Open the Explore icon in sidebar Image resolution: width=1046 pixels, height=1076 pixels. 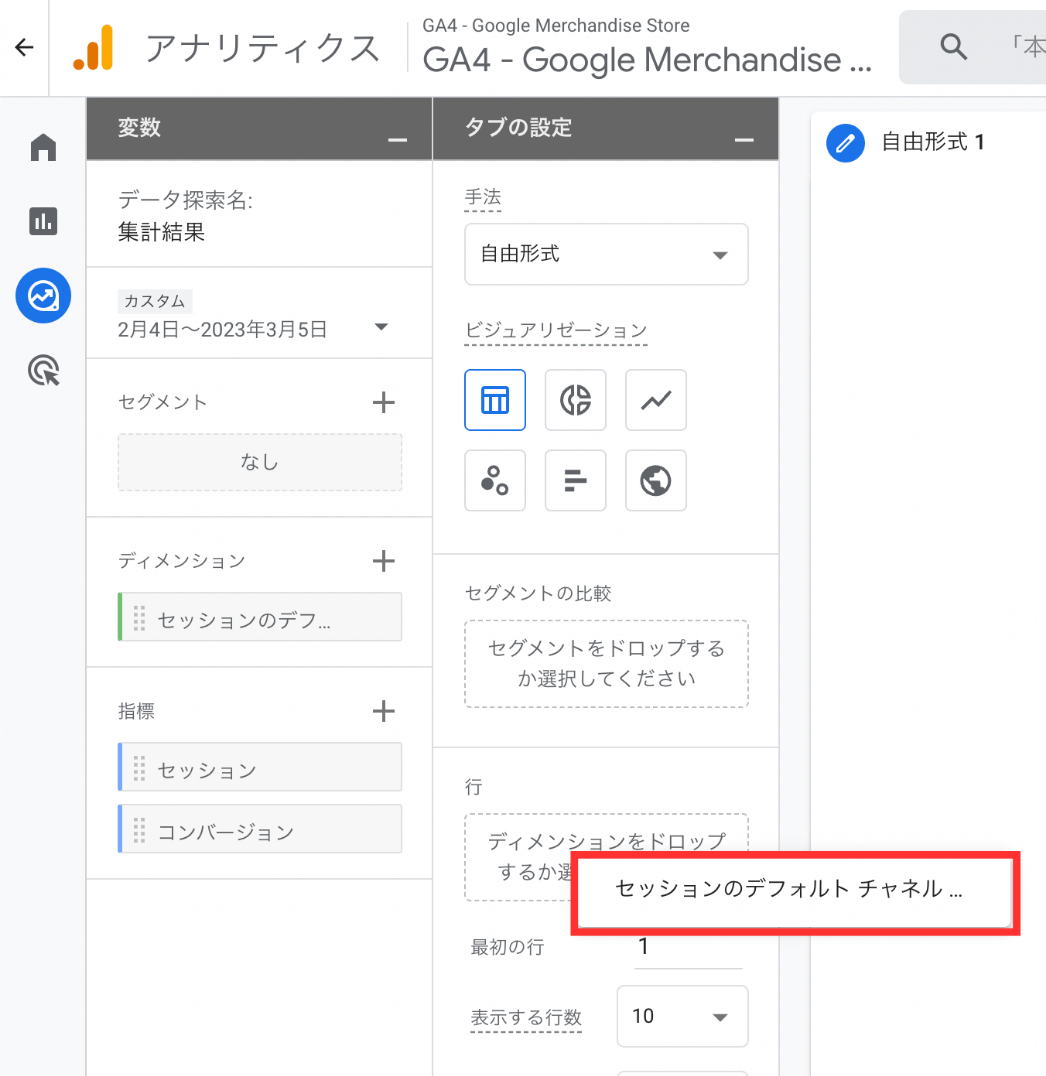coord(43,296)
